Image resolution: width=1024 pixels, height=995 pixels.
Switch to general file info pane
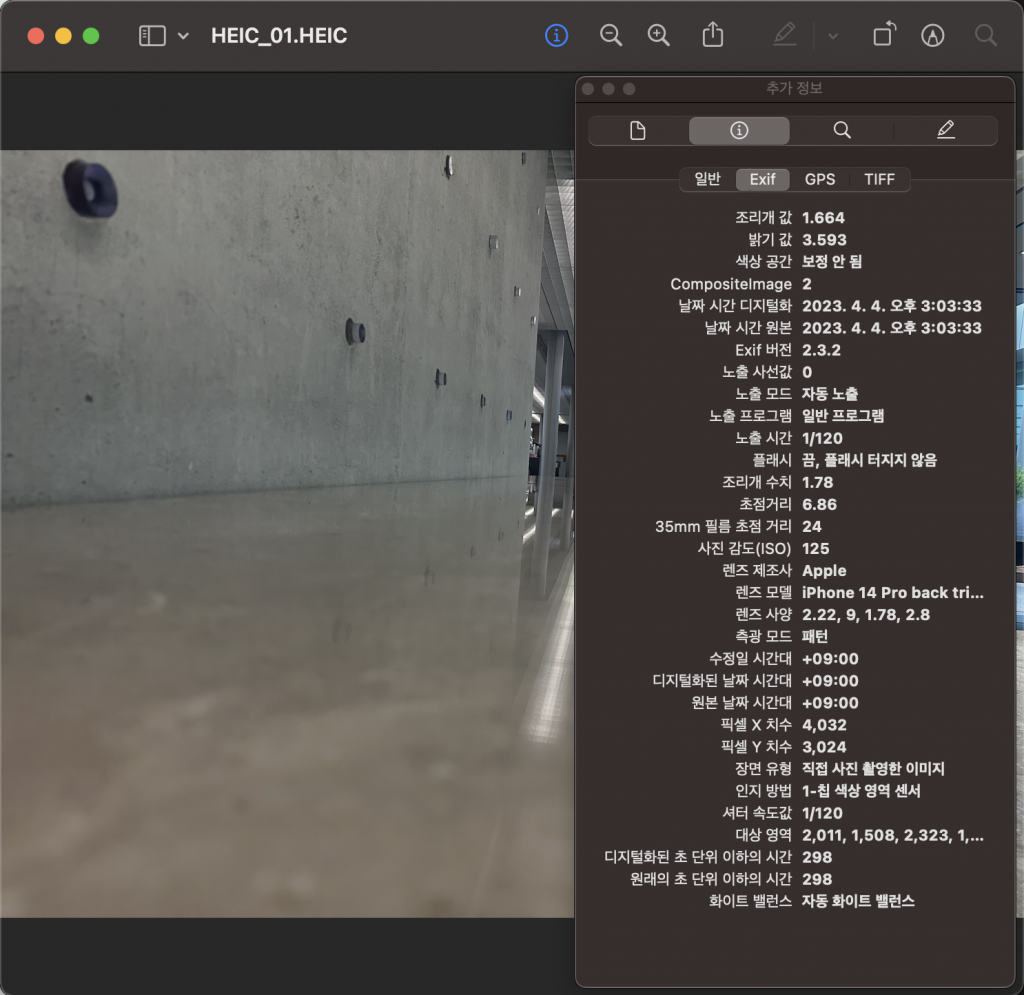point(638,131)
